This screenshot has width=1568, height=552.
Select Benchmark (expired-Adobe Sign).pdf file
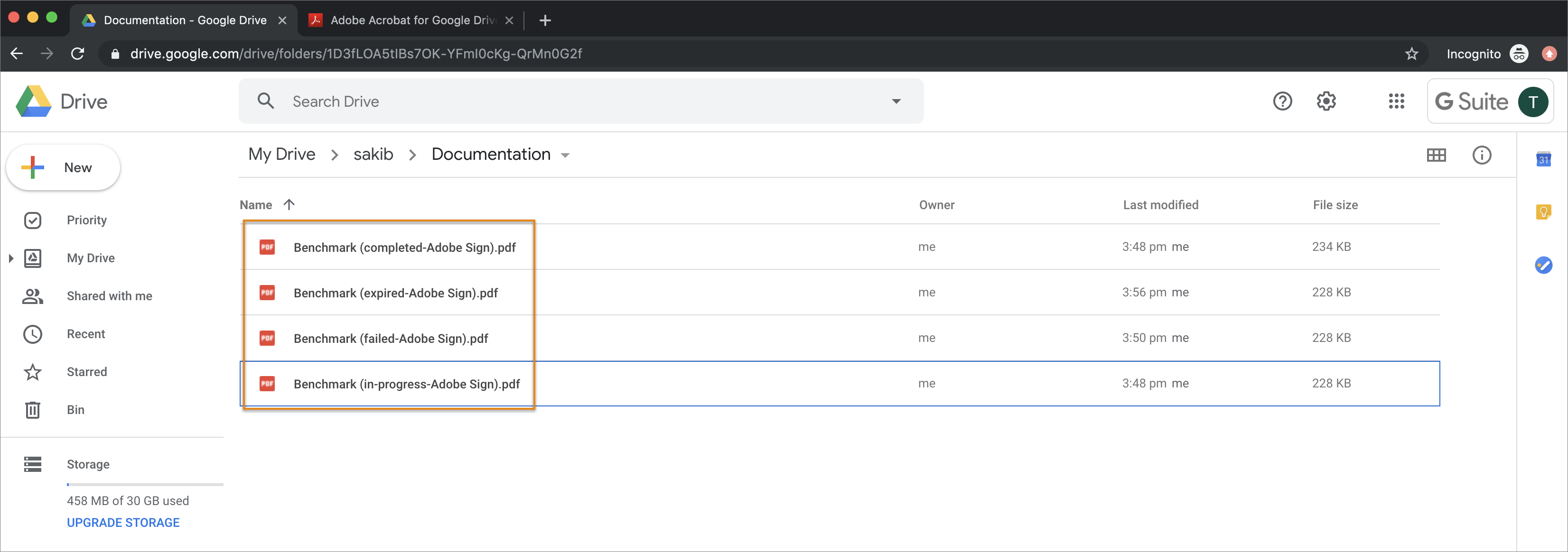click(x=395, y=293)
